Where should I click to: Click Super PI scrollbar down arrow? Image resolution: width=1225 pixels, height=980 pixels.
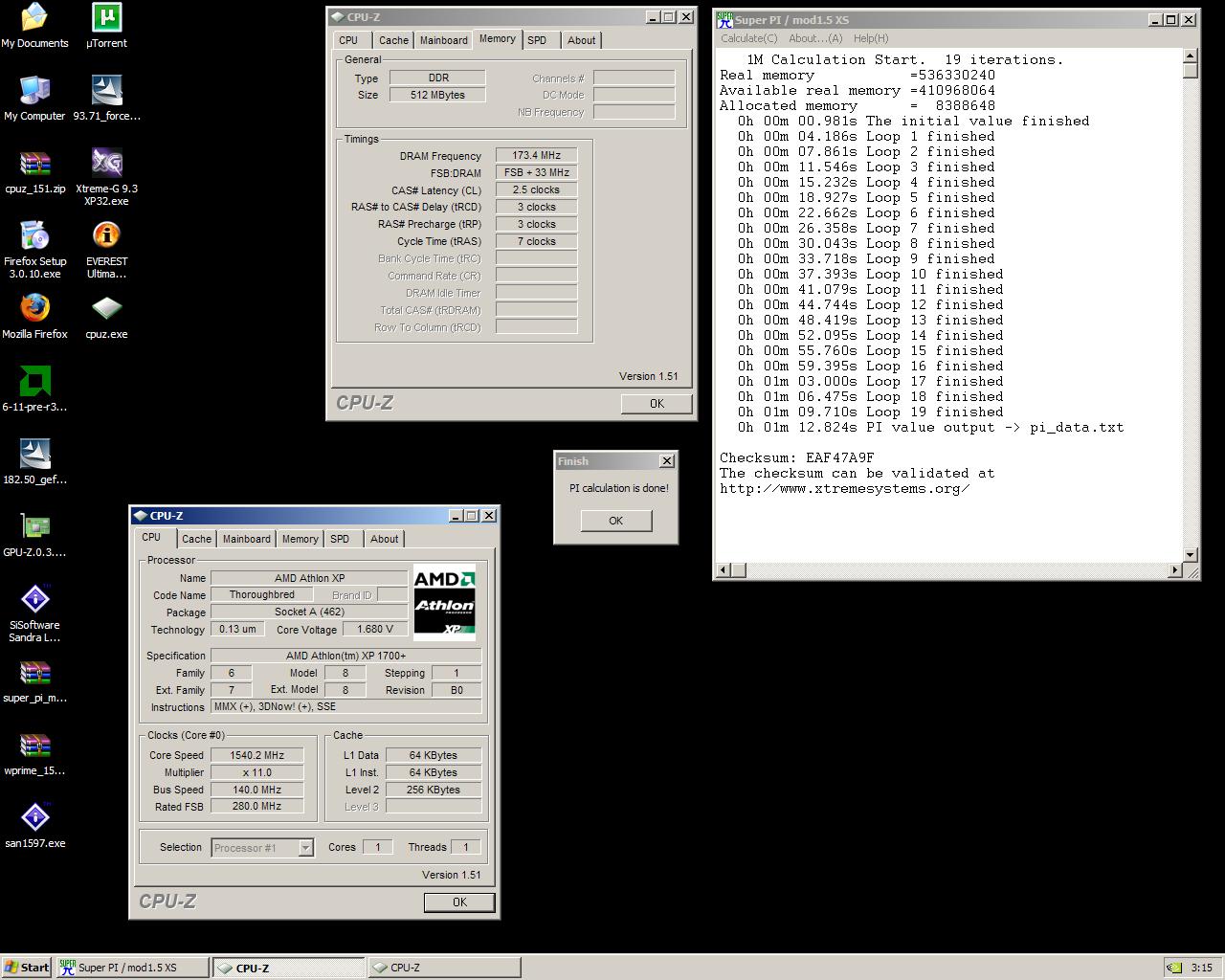tap(1191, 555)
